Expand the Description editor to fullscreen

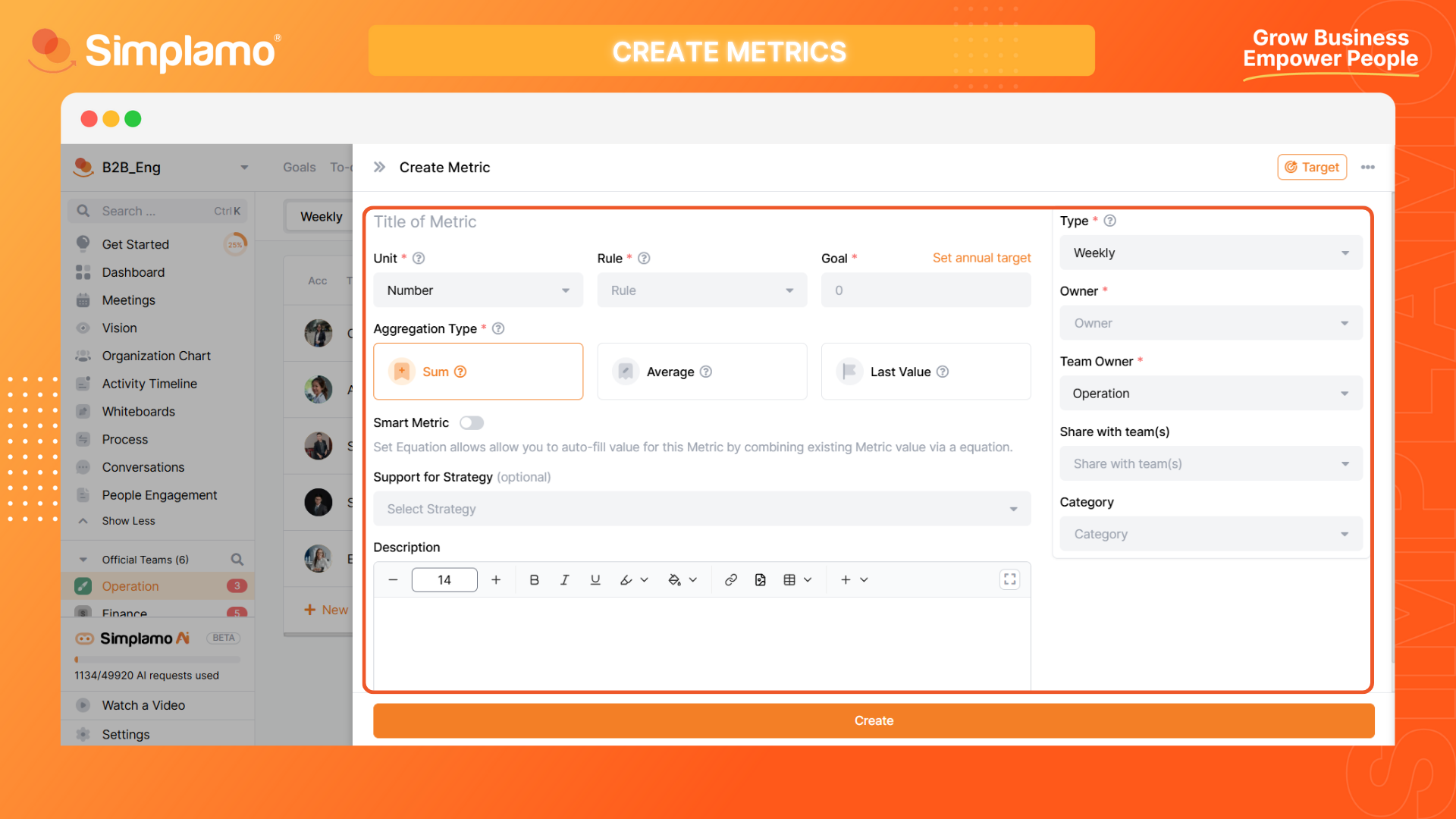click(x=1010, y=580)
